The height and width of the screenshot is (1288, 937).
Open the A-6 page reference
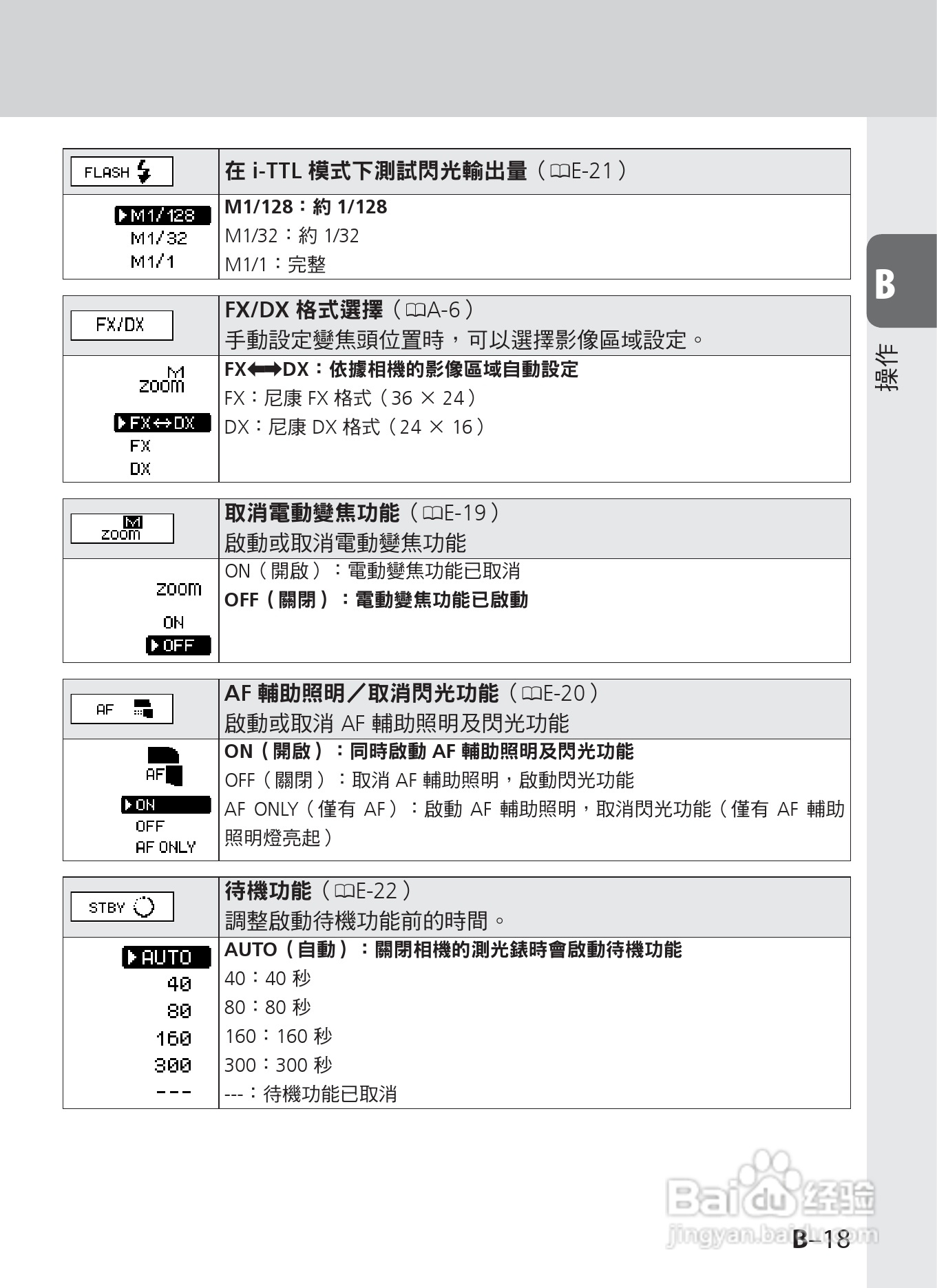coord(434,310)
